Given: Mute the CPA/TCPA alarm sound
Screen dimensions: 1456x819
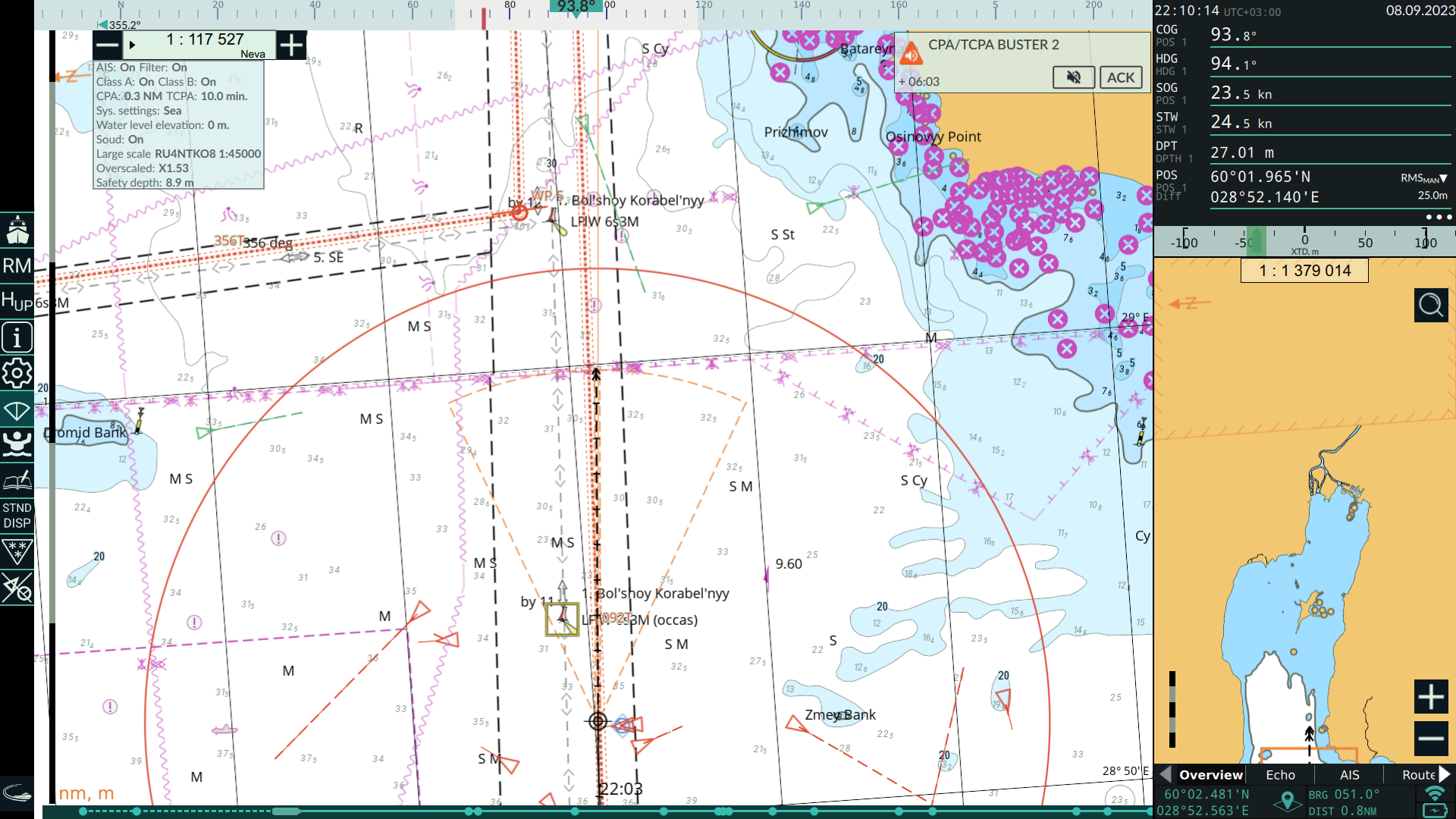Looking at the screenshot, I should pos(1074,77).
